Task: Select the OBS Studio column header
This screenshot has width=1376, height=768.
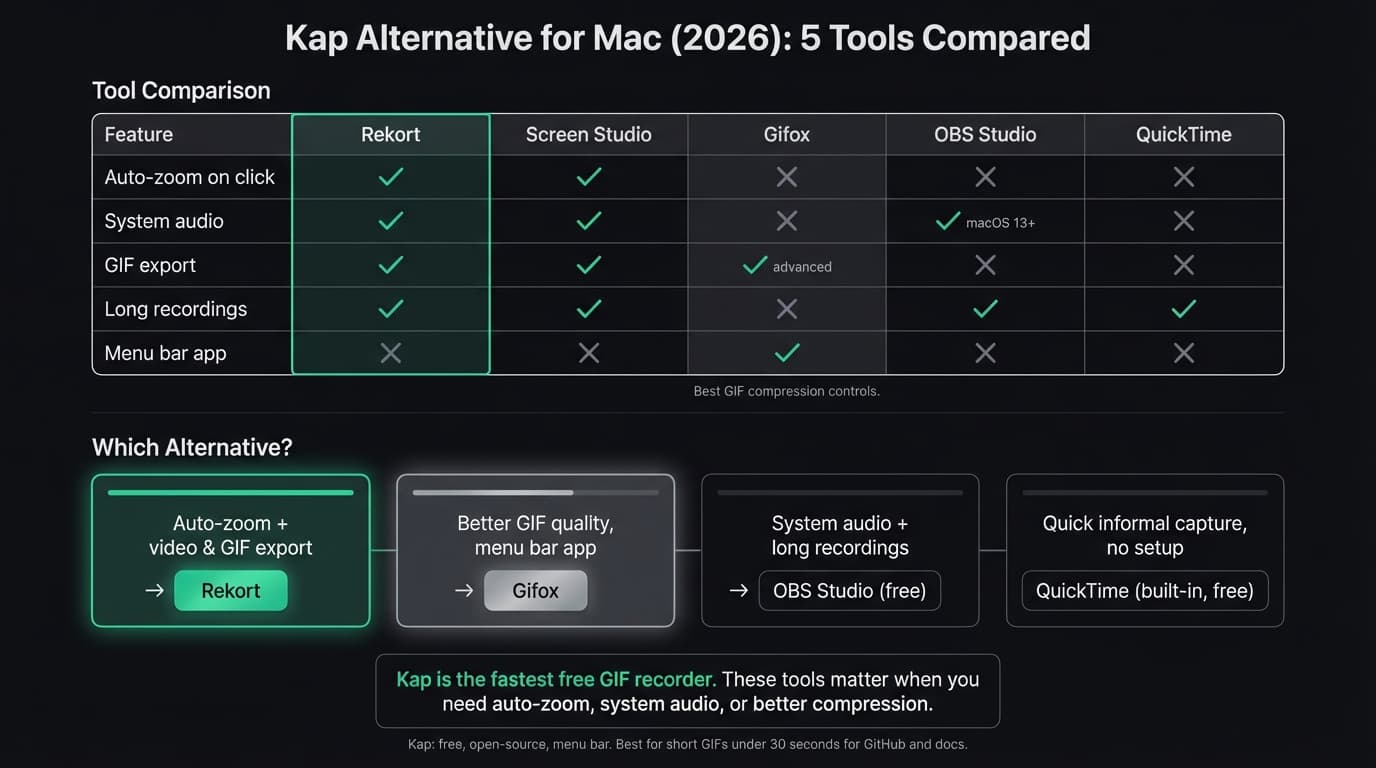Action: click(x=985, y=134)
